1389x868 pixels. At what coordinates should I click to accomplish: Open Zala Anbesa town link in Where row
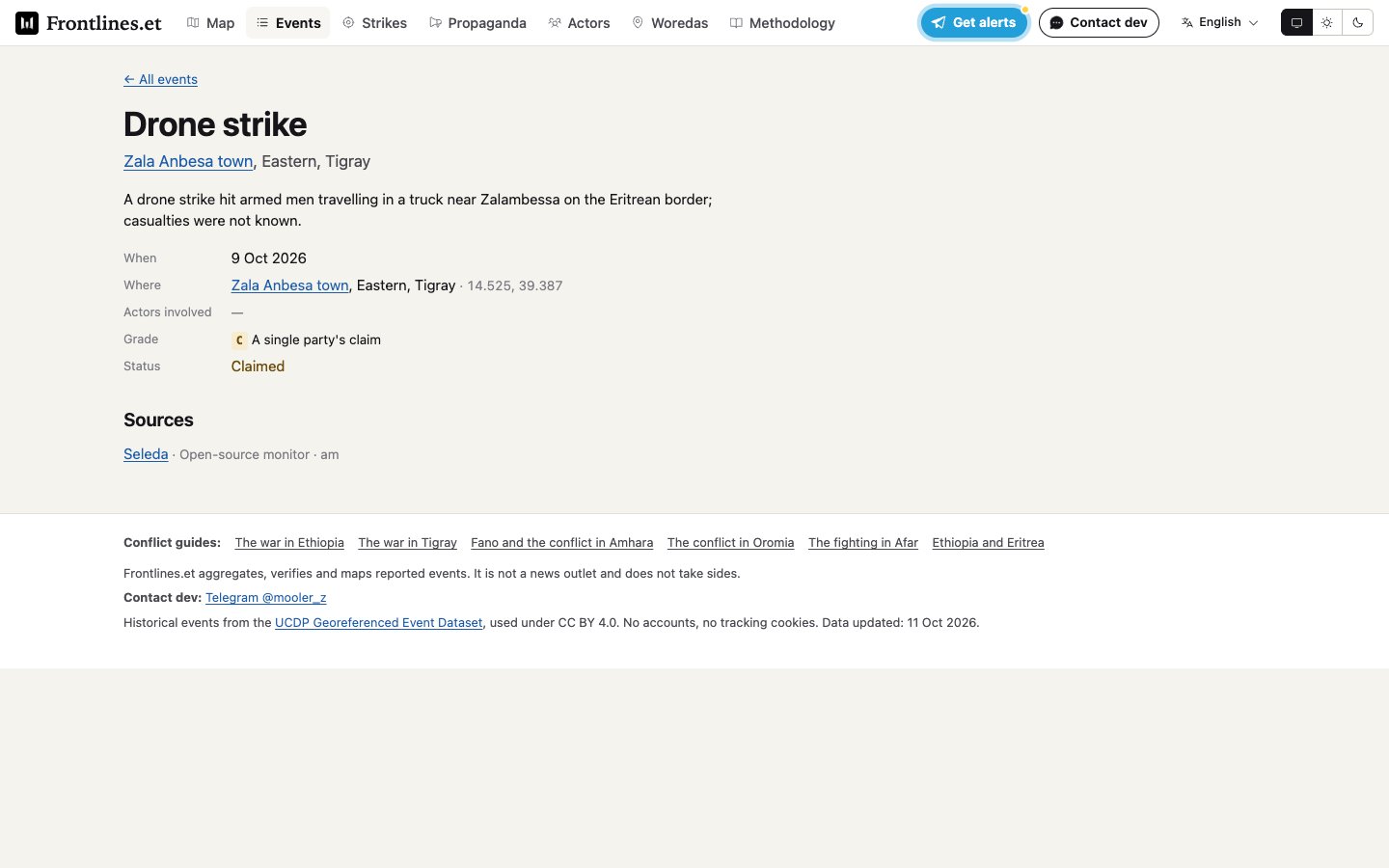coord(289,285)
